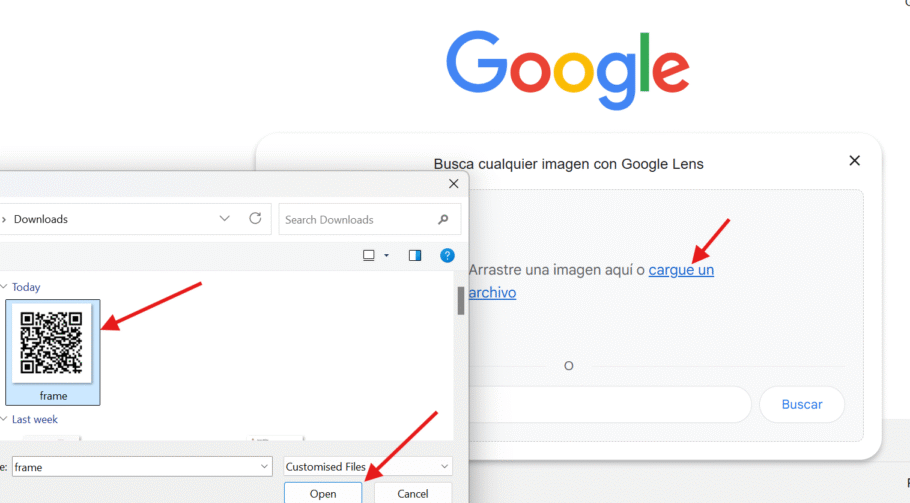Click the refresh icon beside the address bar
This screenshot has height=503, width=910.
pos(255,219)
